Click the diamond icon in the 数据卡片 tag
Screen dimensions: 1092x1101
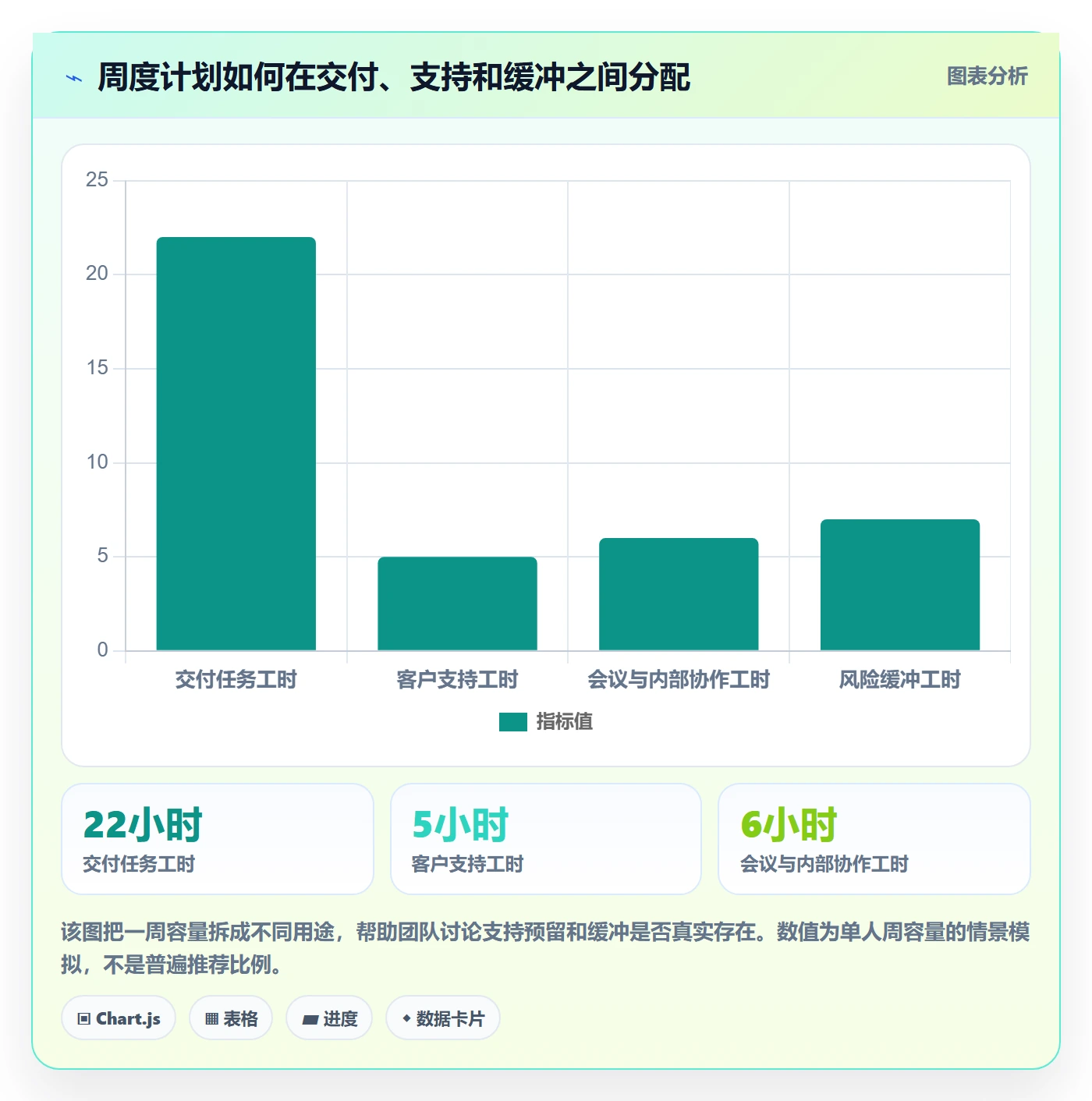[x=406, y=1018]
